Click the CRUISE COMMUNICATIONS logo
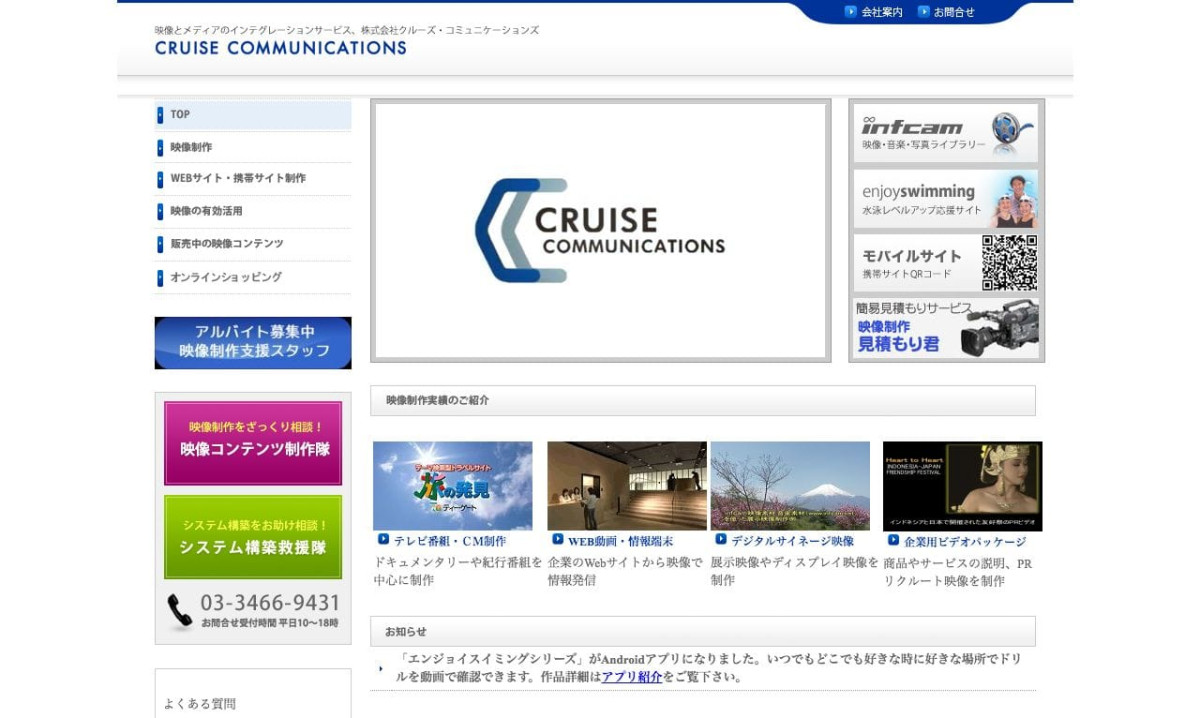This screenshot has width=1200, height=718. pyautogui.click(x=279, y=48)
